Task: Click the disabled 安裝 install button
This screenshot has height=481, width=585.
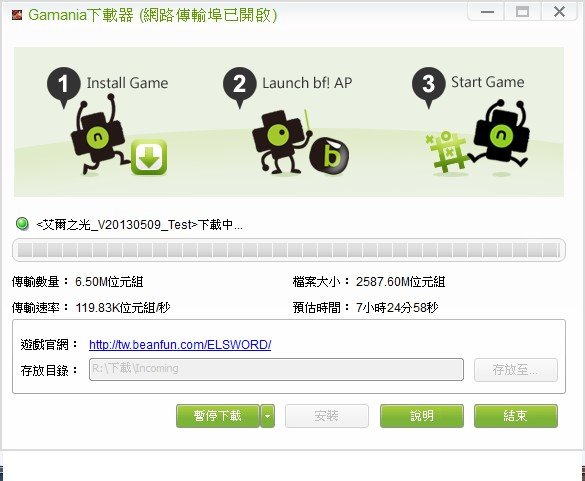Action: click(327, 416)
